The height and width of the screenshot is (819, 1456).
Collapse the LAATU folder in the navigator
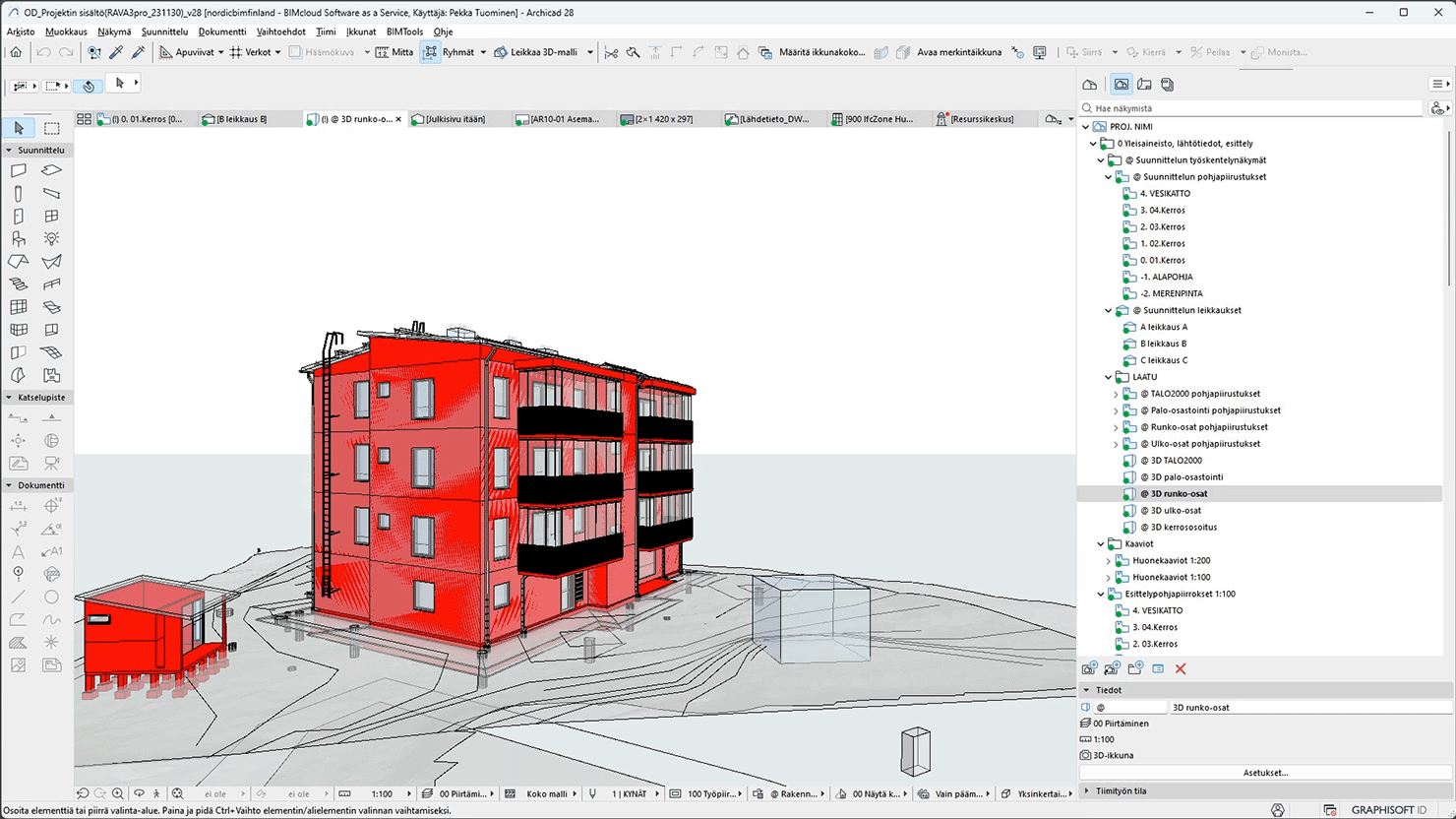coord(1109,377)
